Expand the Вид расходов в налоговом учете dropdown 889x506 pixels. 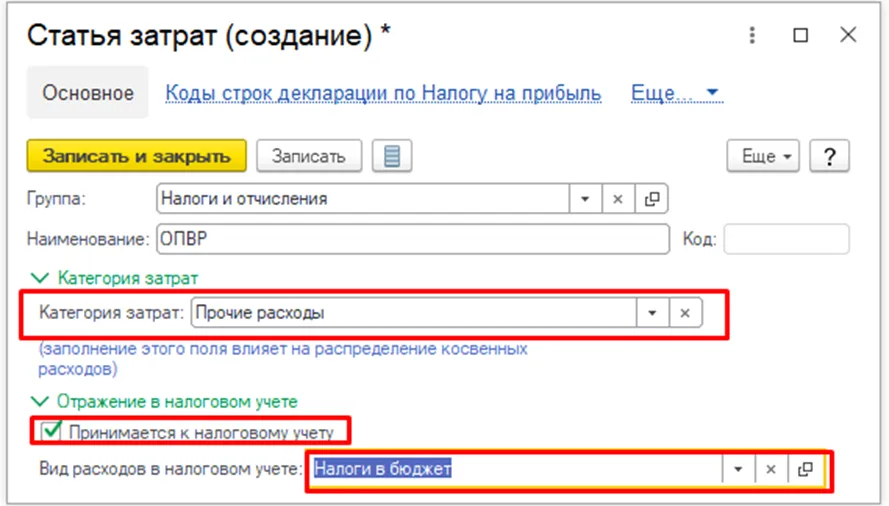coord(738,469)
